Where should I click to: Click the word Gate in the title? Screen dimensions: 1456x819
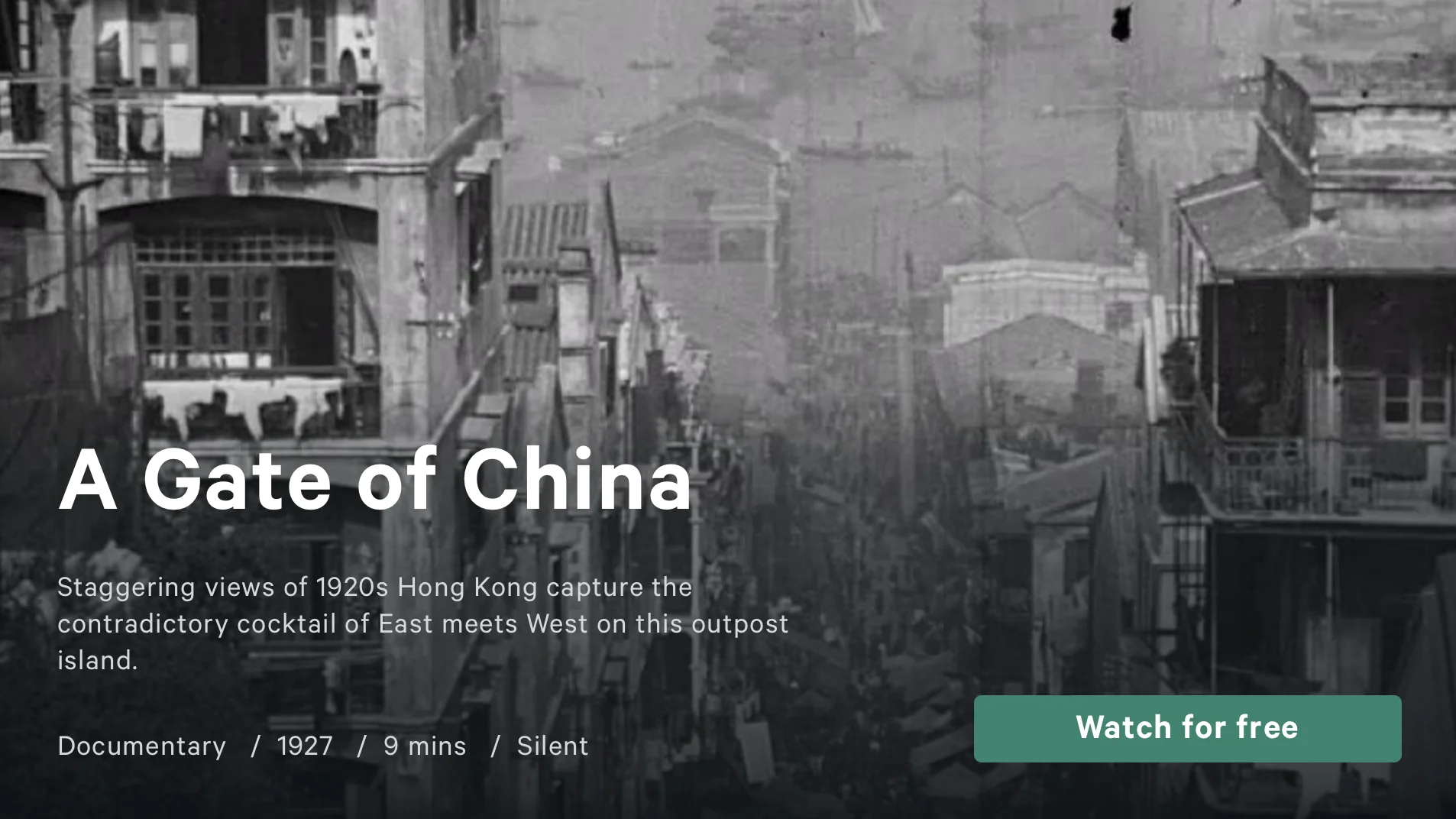click(x=238, y=481)
